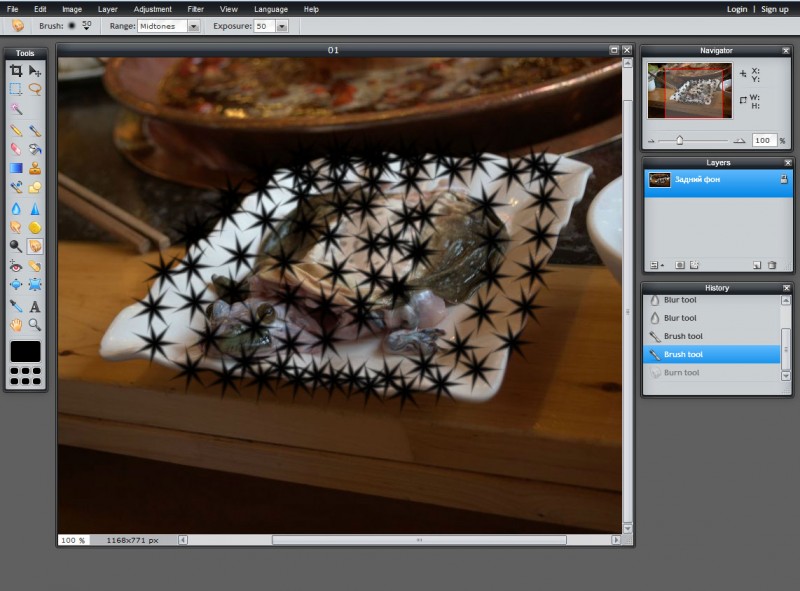Select the Gradient tool
Image resolution: width=800 pixels, height=591 pixels.
[16, 168]
